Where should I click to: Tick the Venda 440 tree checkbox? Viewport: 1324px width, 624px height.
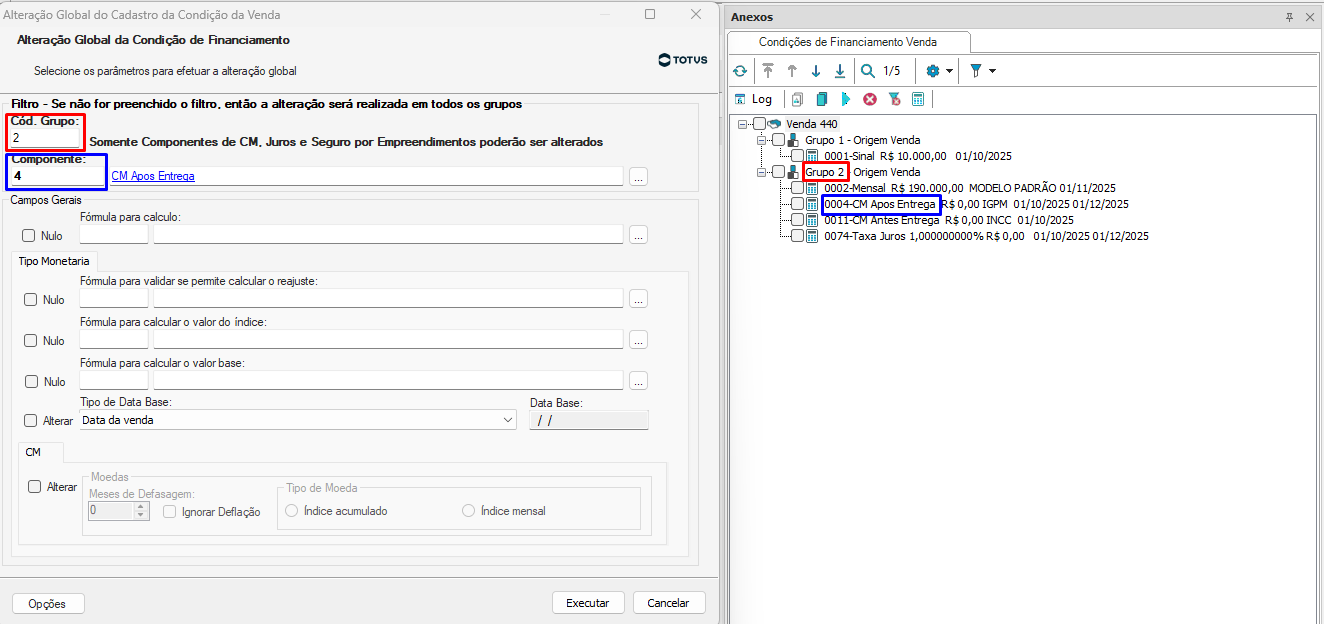759,124
